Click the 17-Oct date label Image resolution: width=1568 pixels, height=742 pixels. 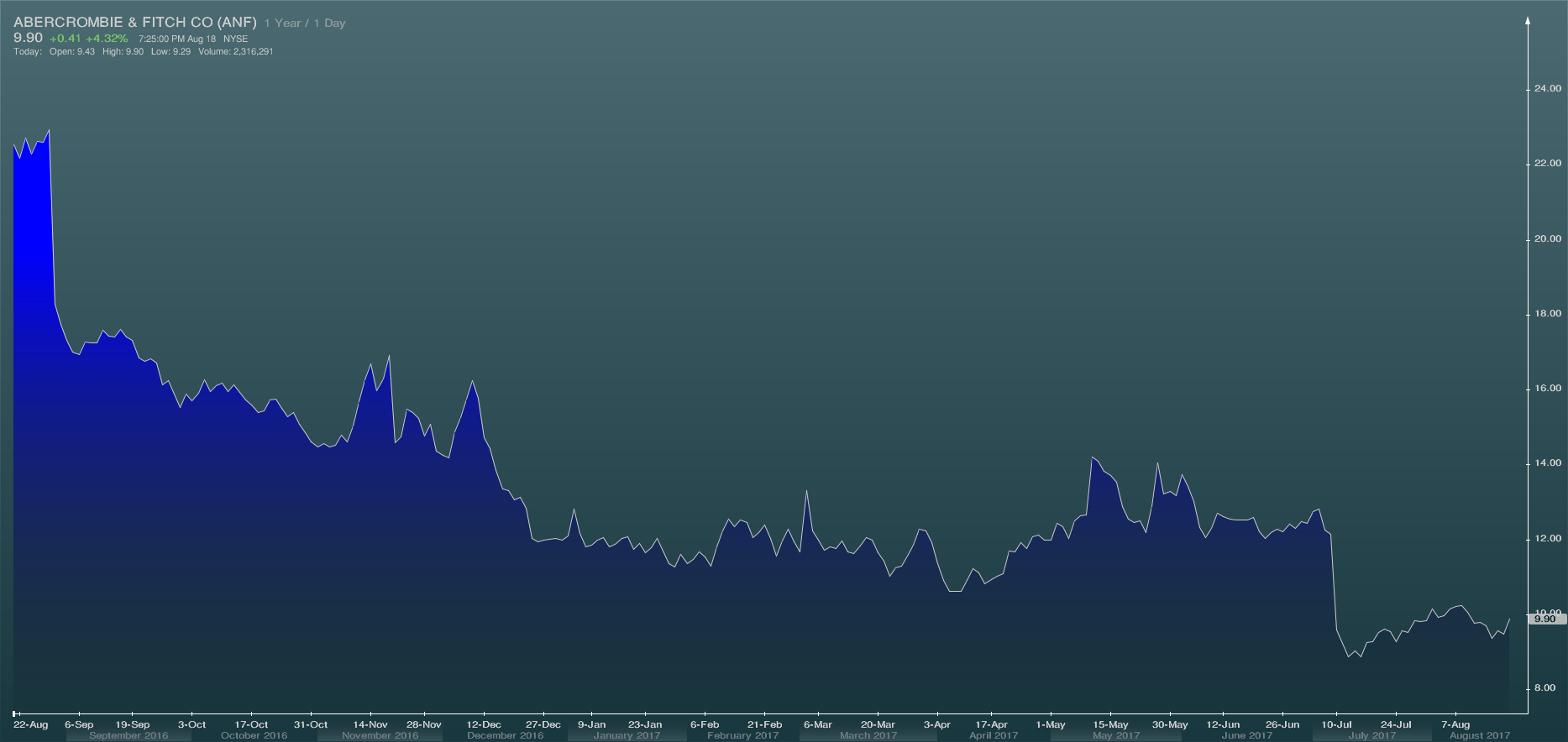click(251, 724)
